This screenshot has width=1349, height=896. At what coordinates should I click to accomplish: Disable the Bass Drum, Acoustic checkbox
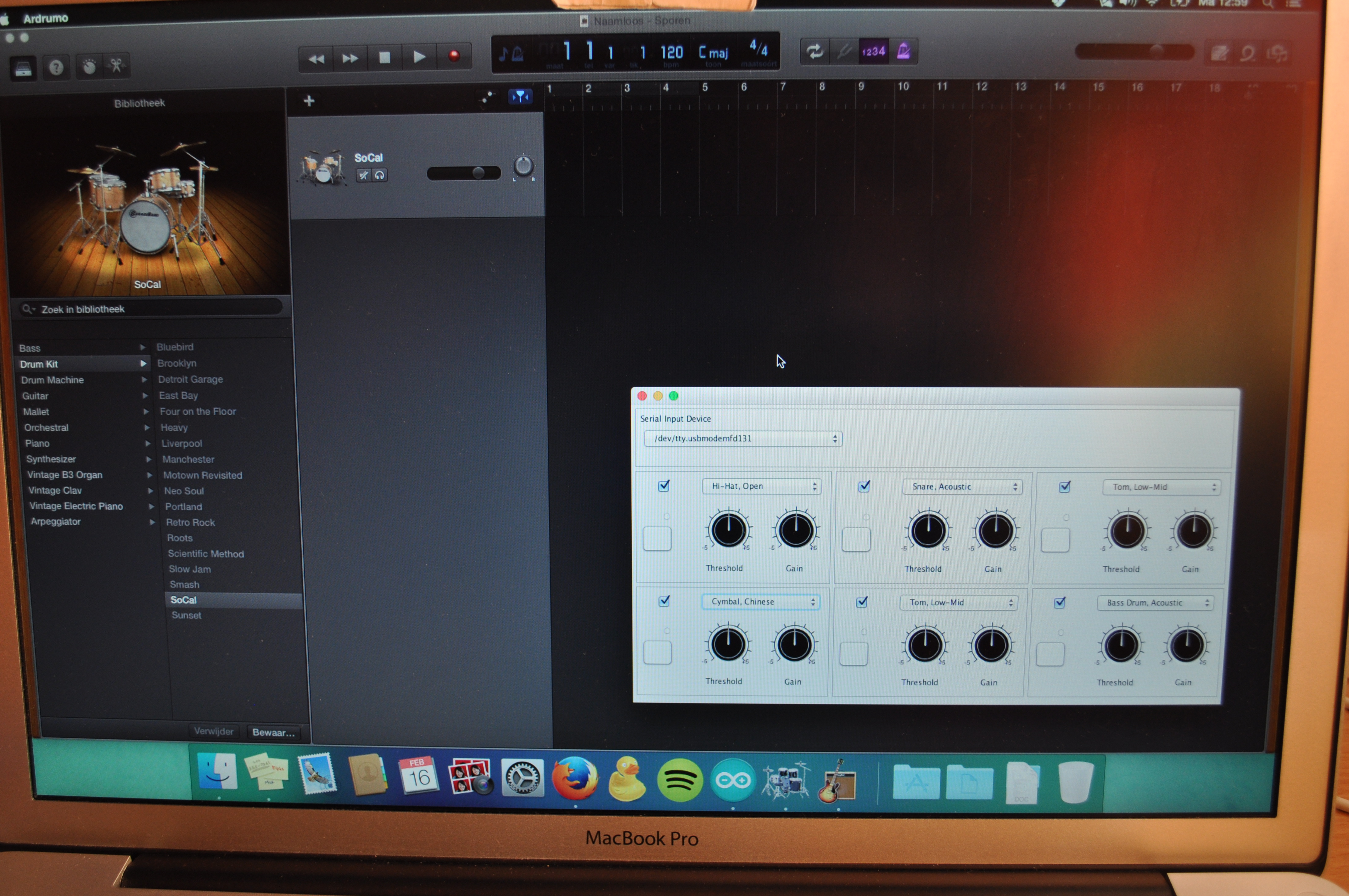[x=1059, y=602]
